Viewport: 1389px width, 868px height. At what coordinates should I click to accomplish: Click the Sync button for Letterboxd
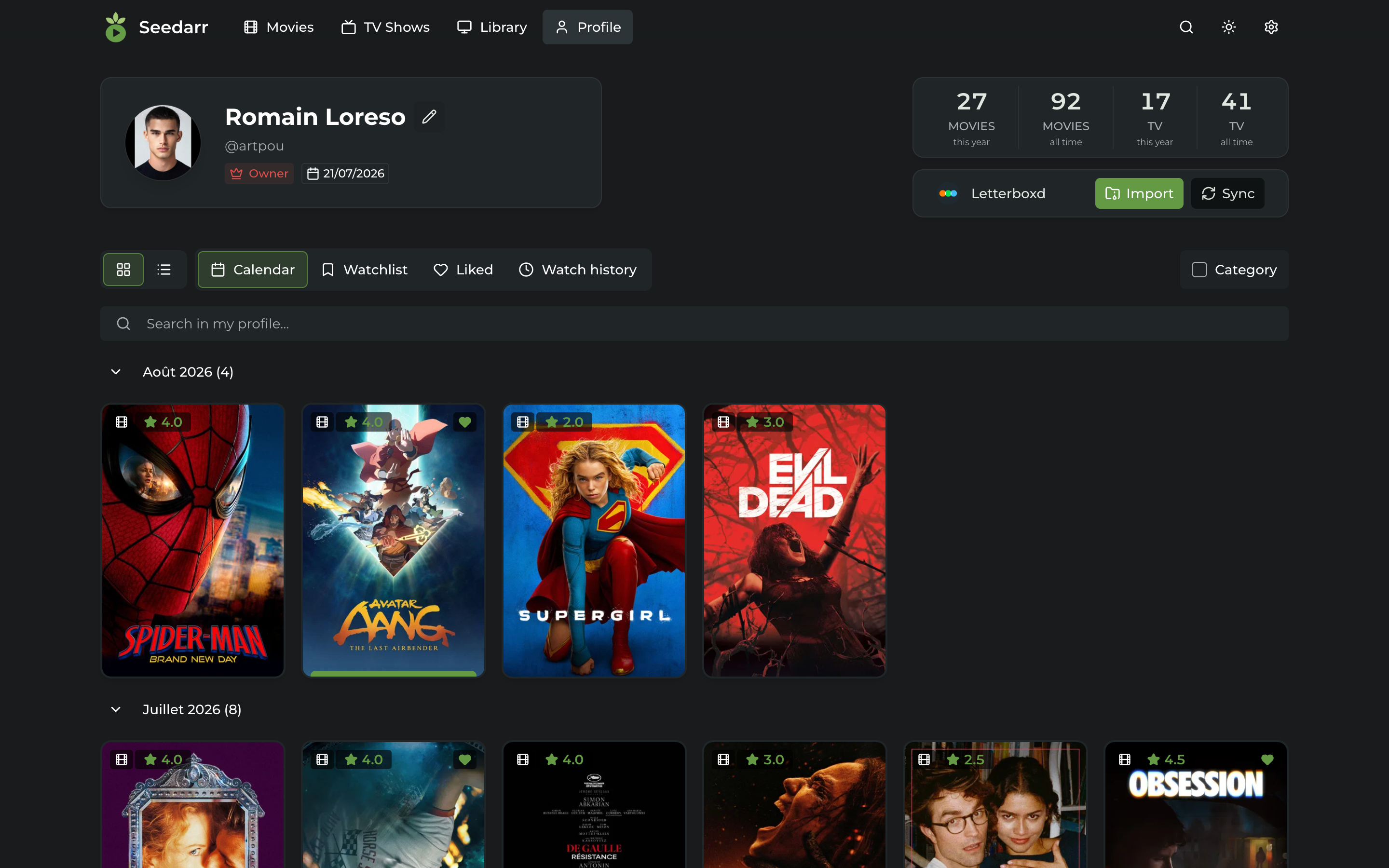click(x=1227, y=193)
